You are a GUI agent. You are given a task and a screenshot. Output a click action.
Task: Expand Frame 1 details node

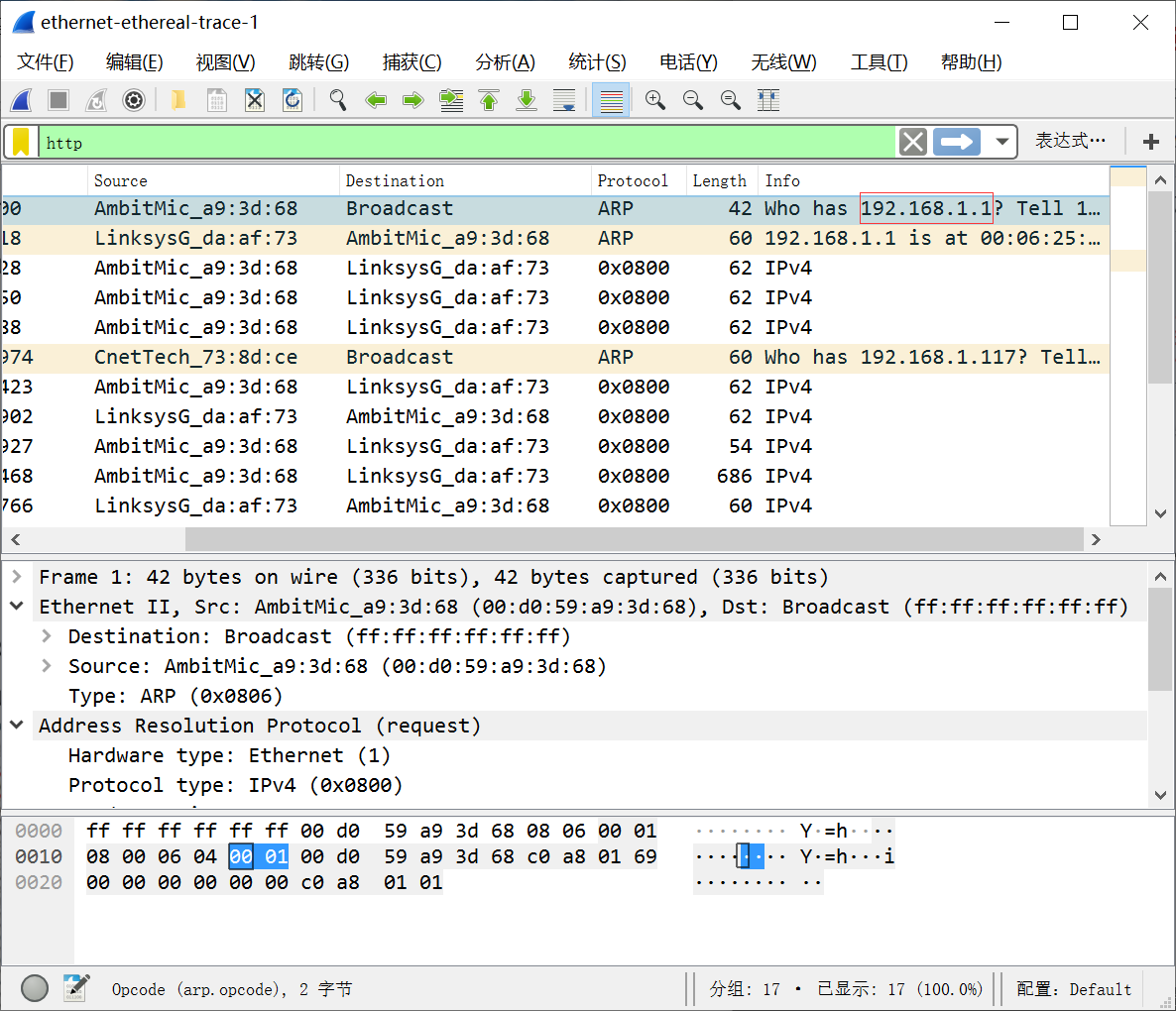(x=17, y=576)
